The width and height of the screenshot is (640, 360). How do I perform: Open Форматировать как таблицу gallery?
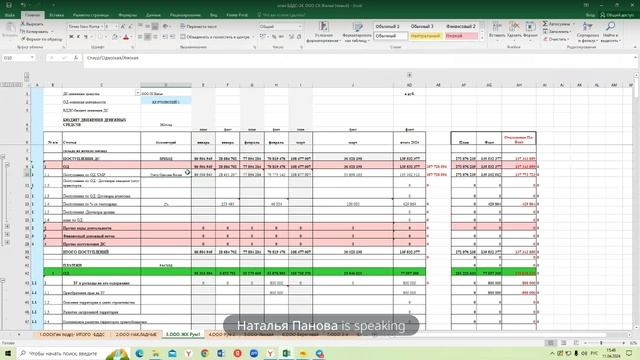(x=357, y=33)
